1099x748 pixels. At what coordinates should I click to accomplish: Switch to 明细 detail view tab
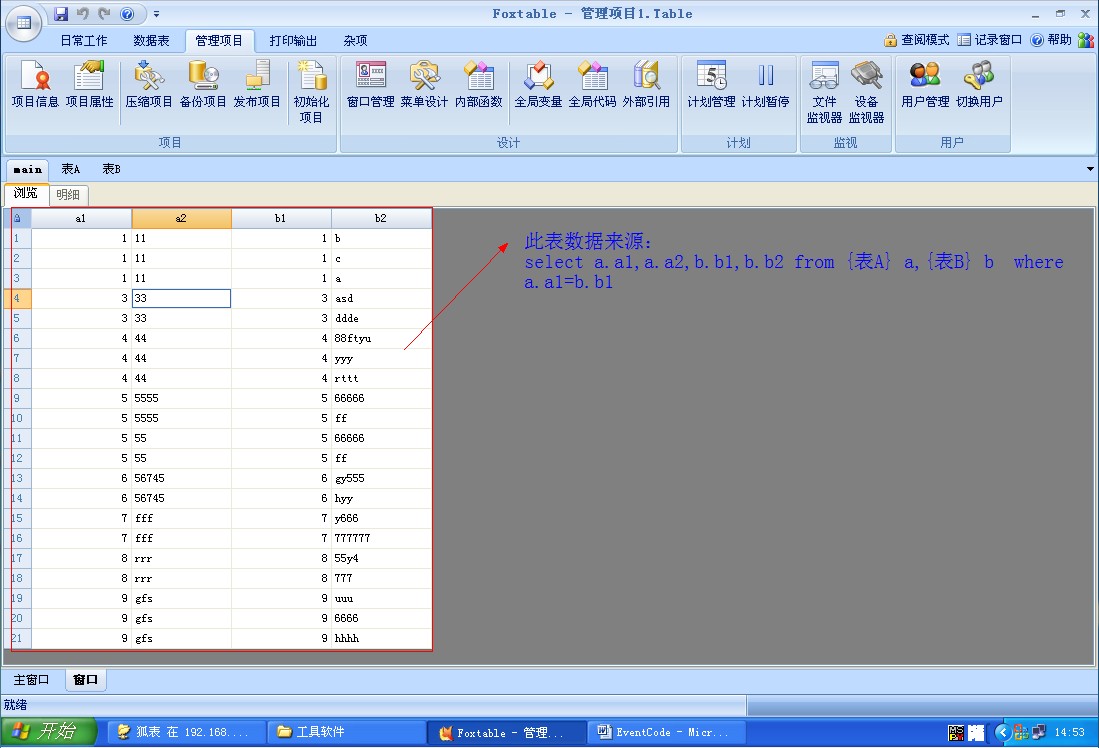click(68, 195)
